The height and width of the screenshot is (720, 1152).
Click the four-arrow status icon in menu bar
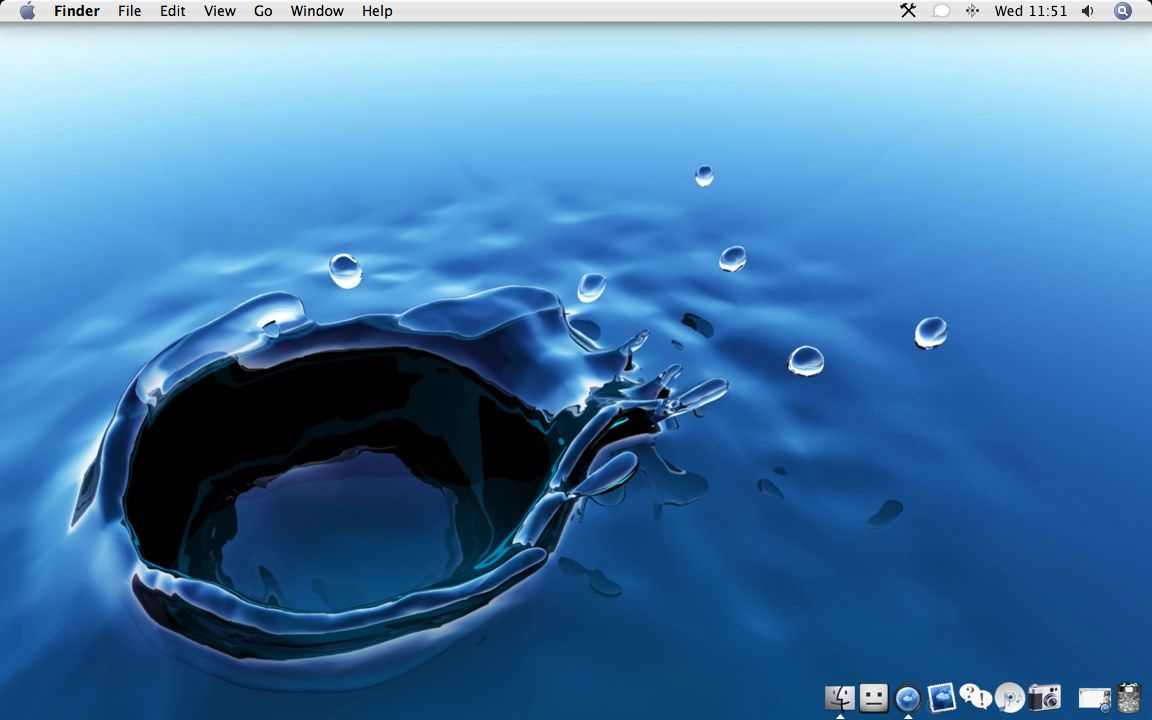point(972,11)
